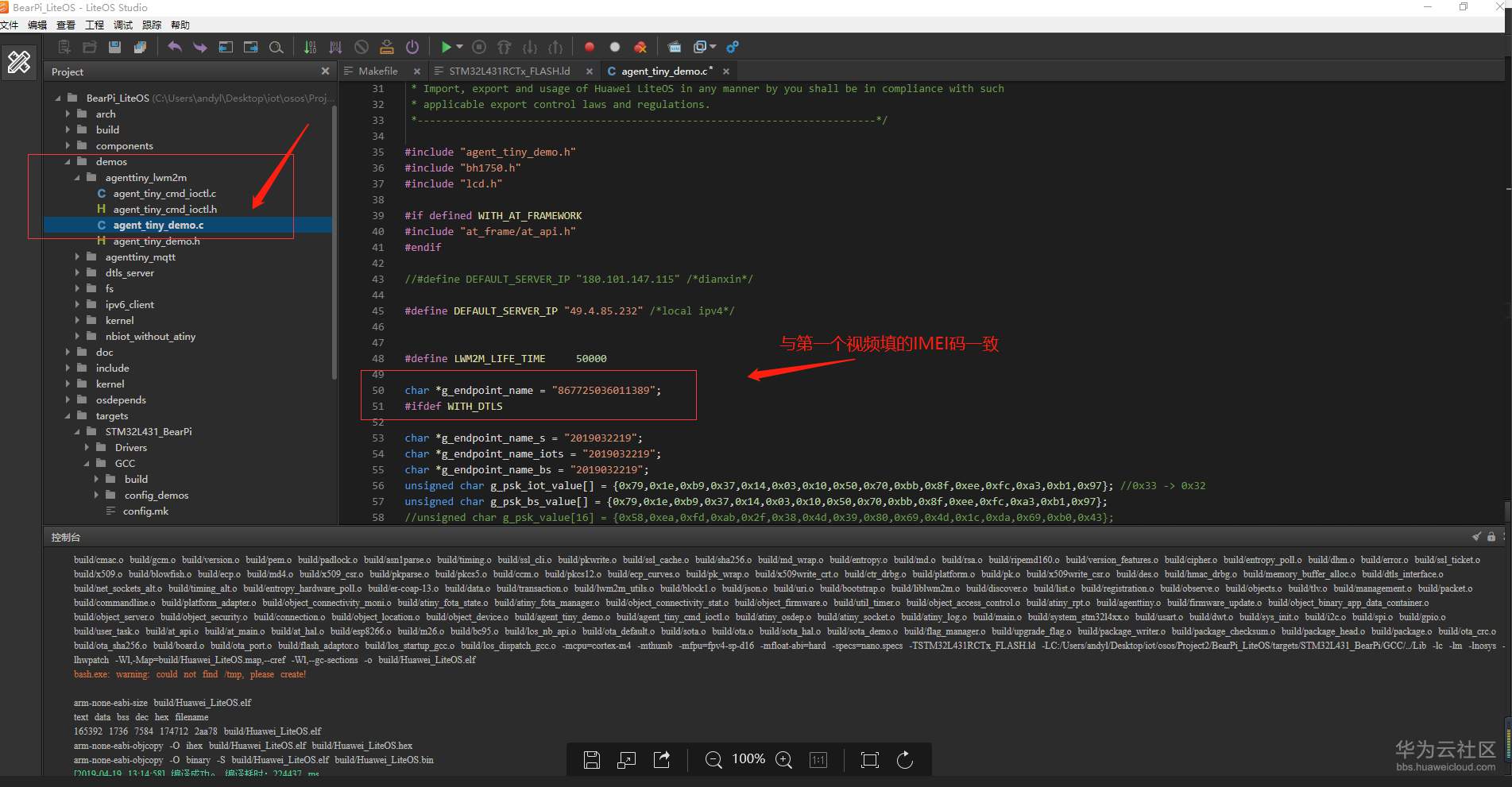This screenshot has width=1512, height=787.
Task: Toggle the lock icon in console panel header
Action: (x=1491, y=537)
